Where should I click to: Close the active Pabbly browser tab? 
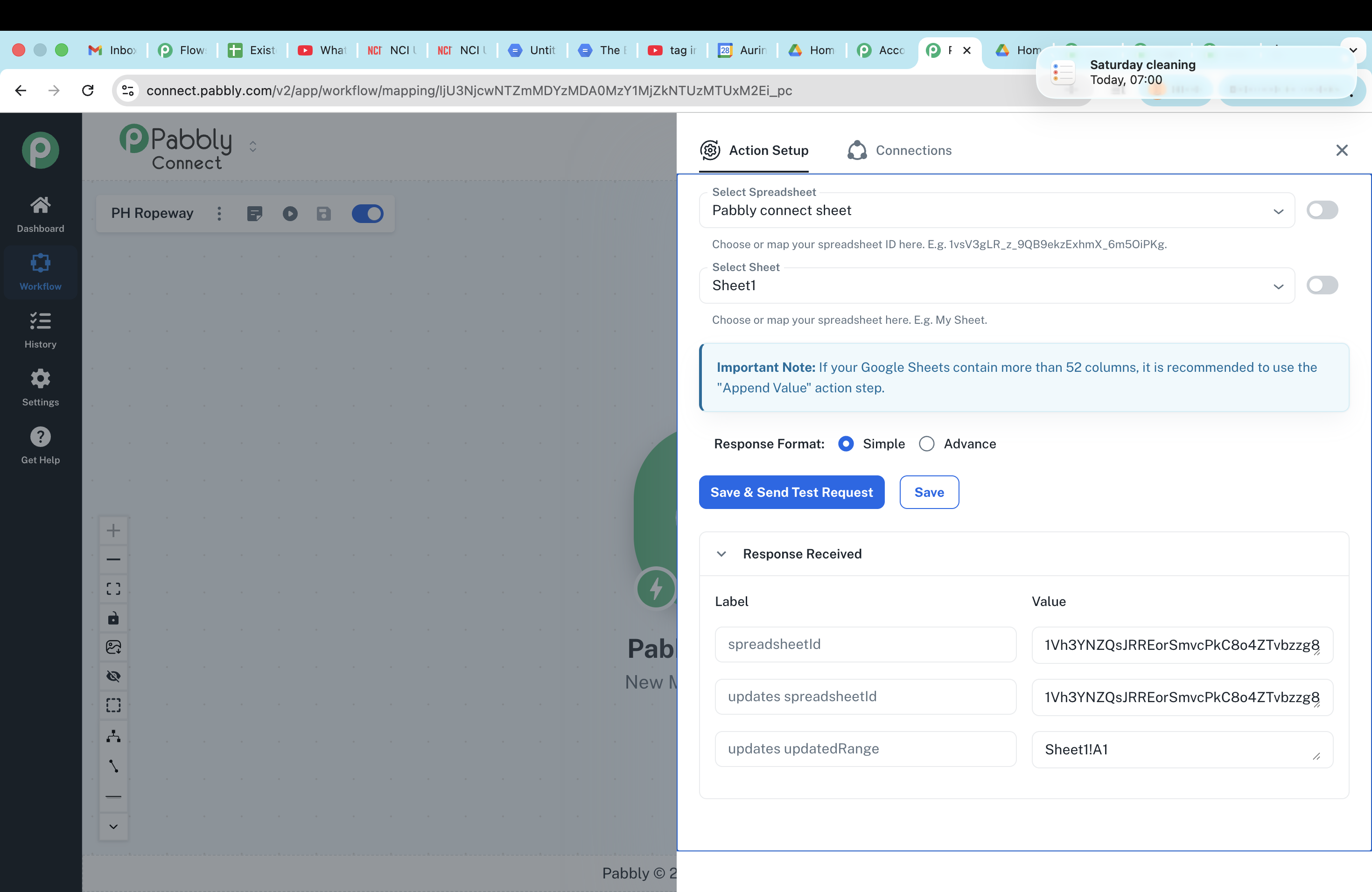(967, 50)
